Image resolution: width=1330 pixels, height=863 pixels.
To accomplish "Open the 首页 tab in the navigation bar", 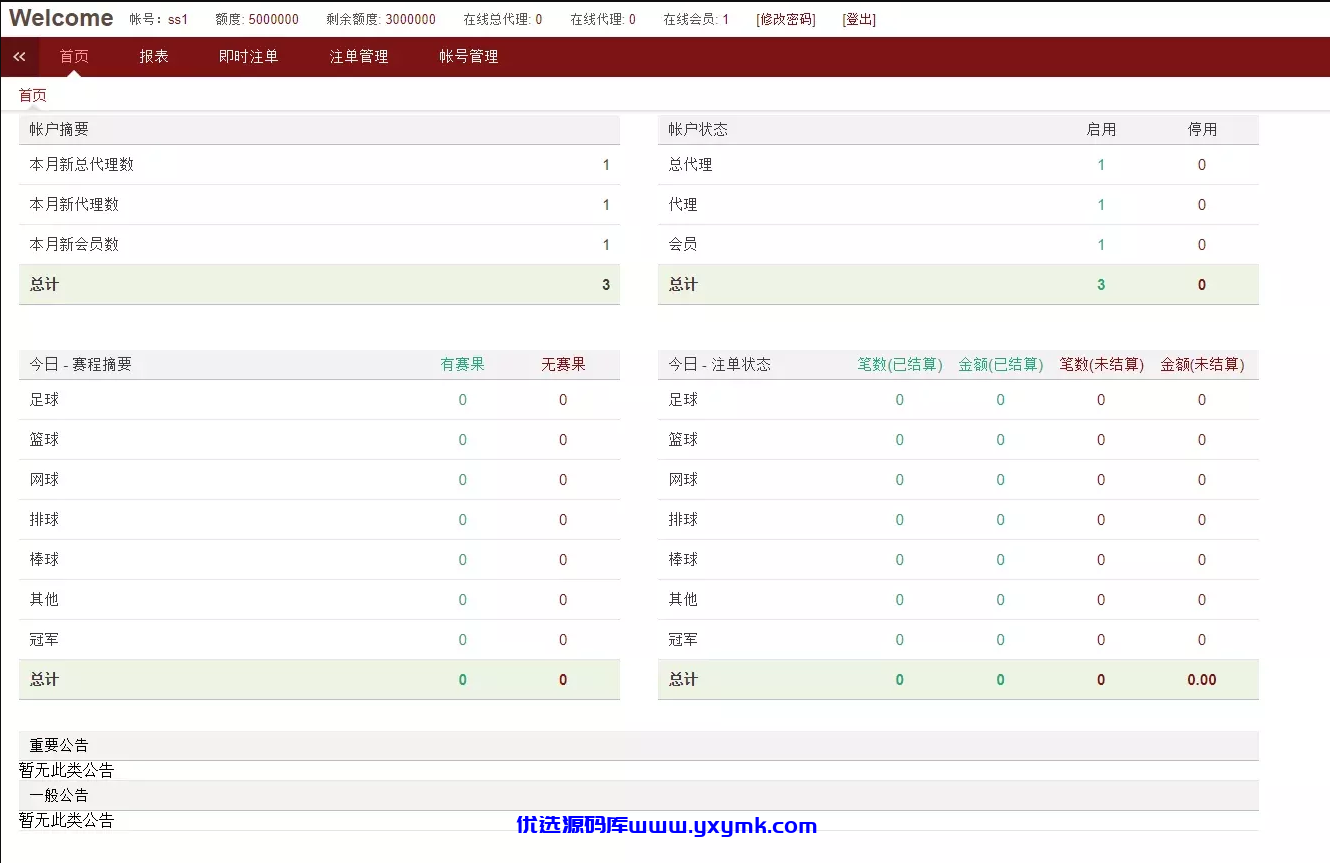I will click(74, 57).
